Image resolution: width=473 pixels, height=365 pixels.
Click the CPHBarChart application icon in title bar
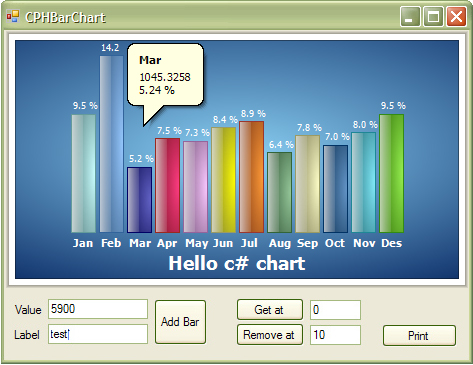[13, 16]
